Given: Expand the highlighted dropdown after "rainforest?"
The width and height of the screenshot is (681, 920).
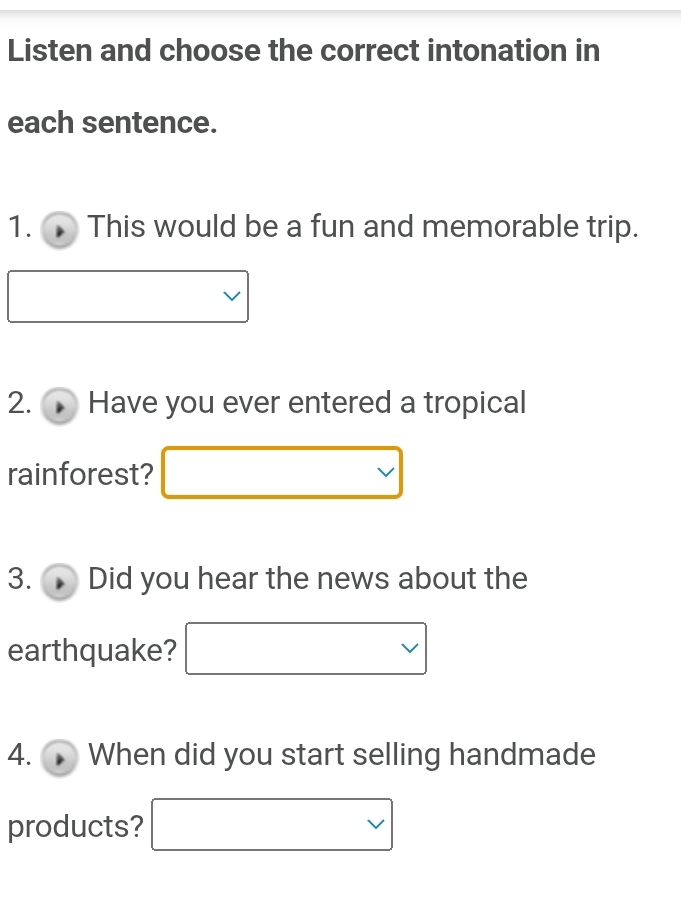Looking at the screenshot, I should [x=282, y=473].
